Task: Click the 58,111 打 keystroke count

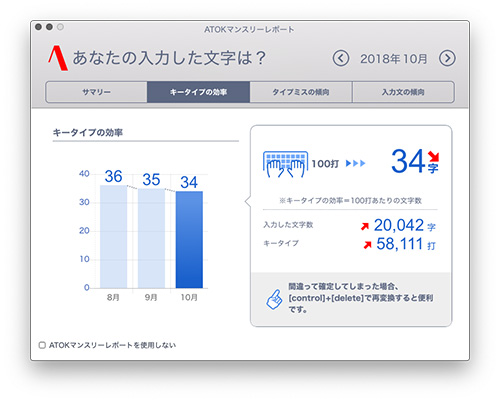Action: [406, 244]
